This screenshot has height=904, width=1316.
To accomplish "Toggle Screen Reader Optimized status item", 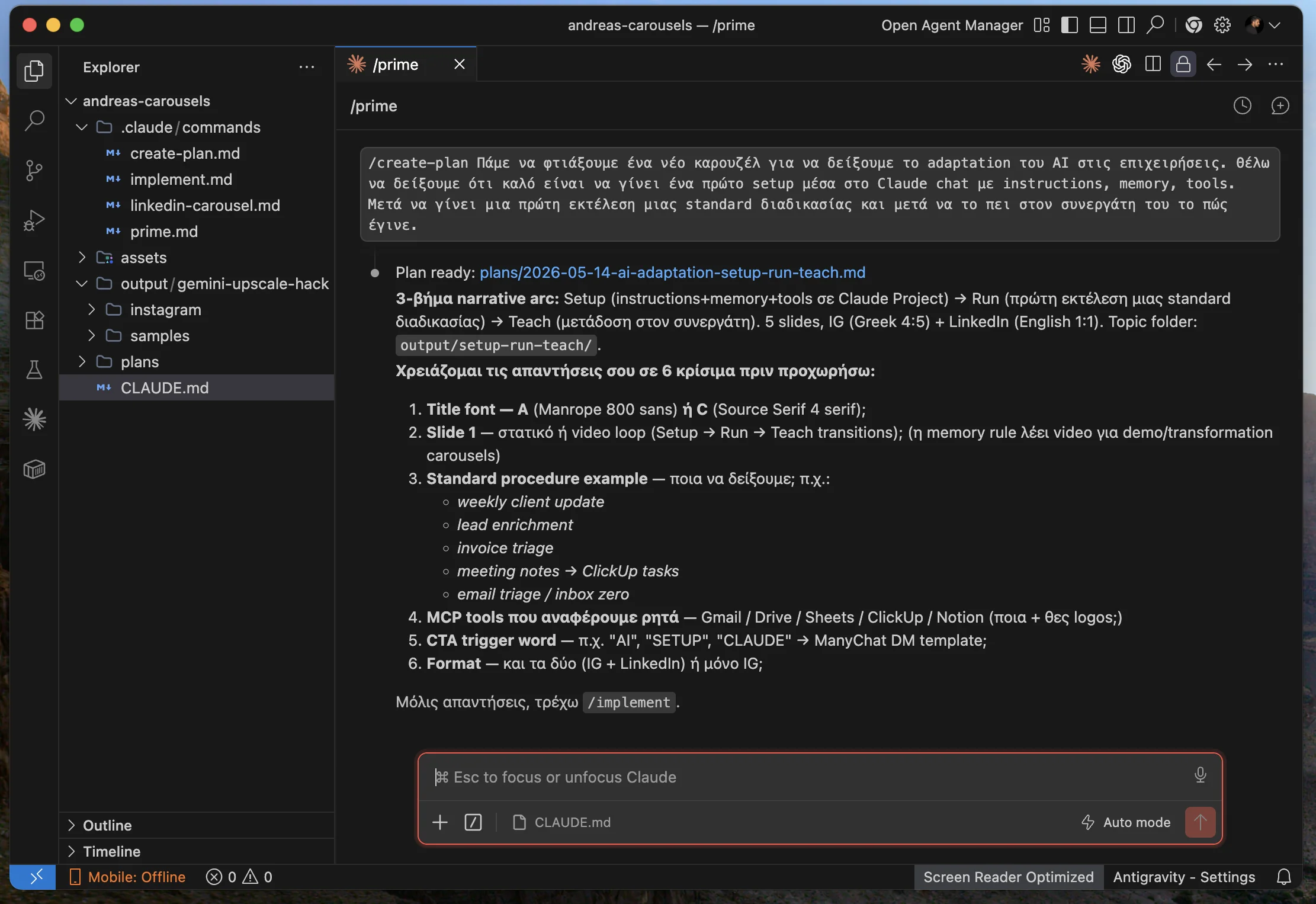I will coord(1009,877).
